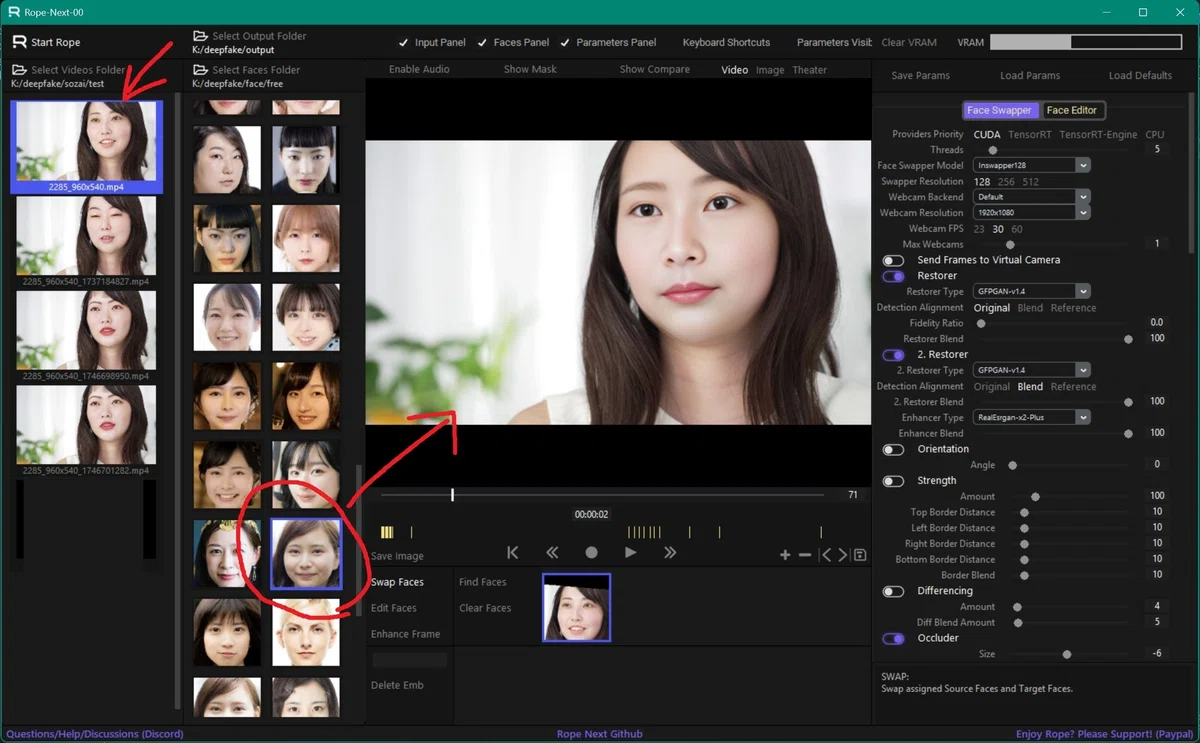Select the 2285_960x540.mp4 video thumbnail
1200x743 pixels.
pyautogui.click(x=86, y=146)
